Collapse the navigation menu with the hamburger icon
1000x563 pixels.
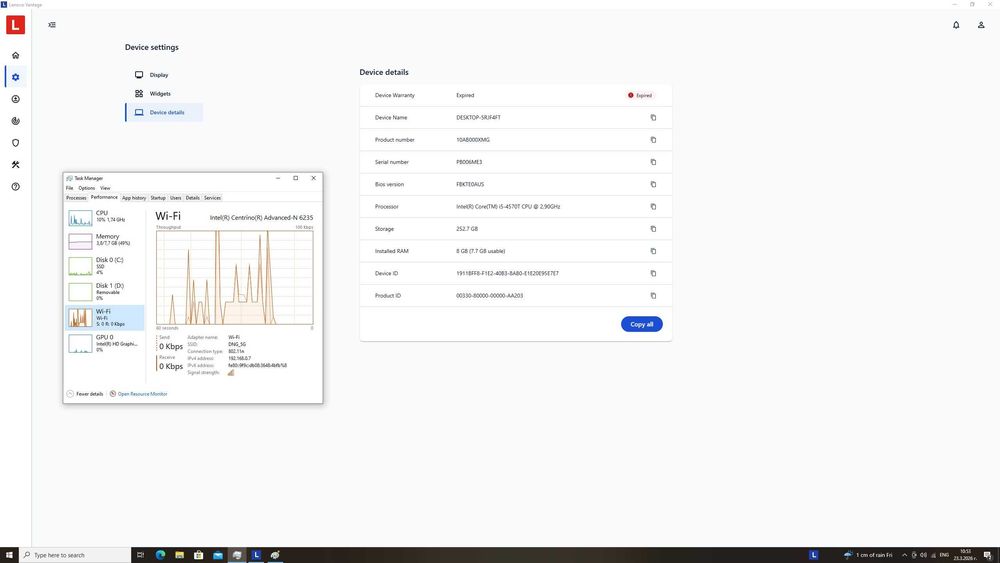point(52,25)
